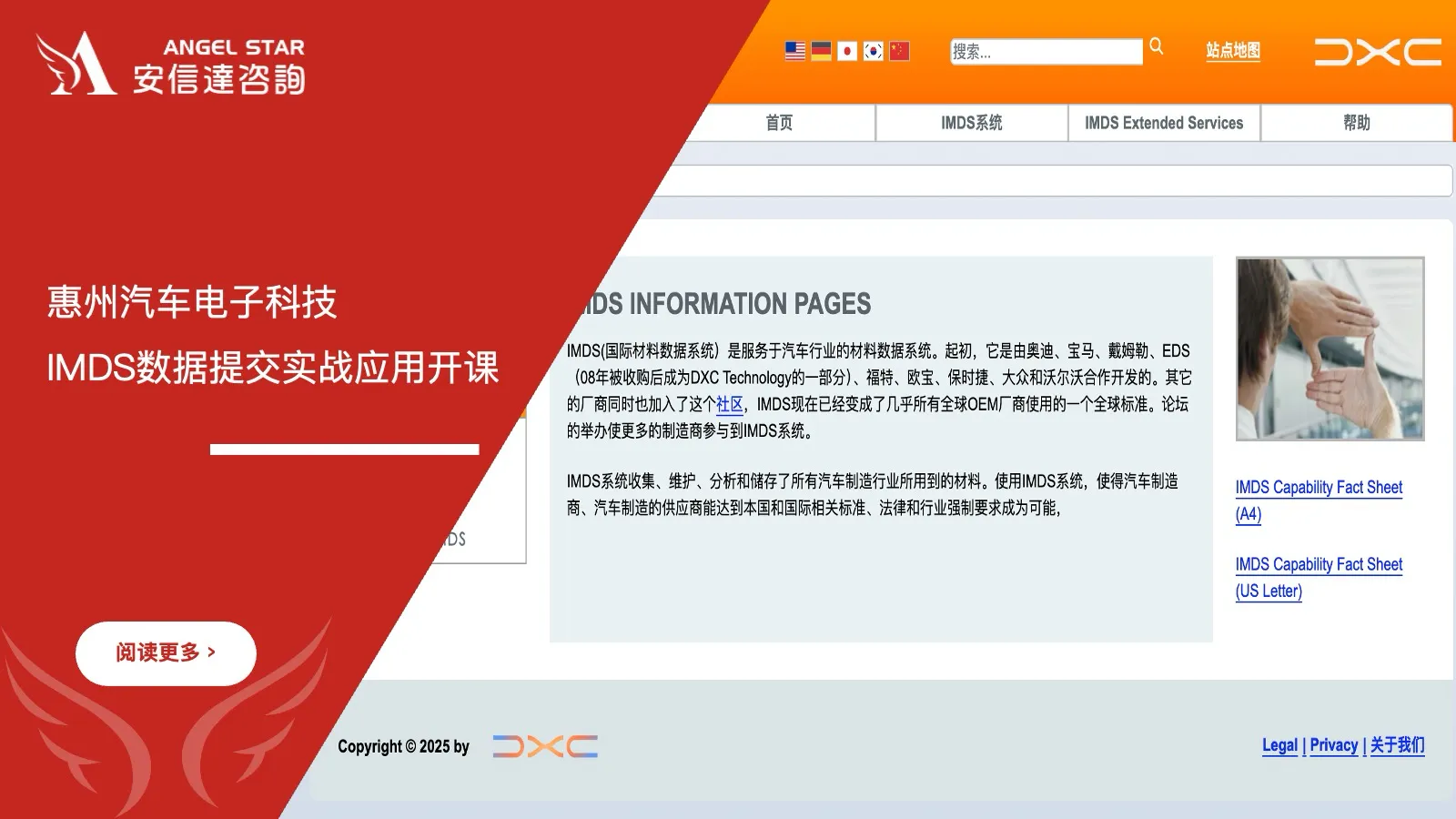Click the 阅读更多 read more button
The width and height of the screenshot is (1456, 819).
165,652
